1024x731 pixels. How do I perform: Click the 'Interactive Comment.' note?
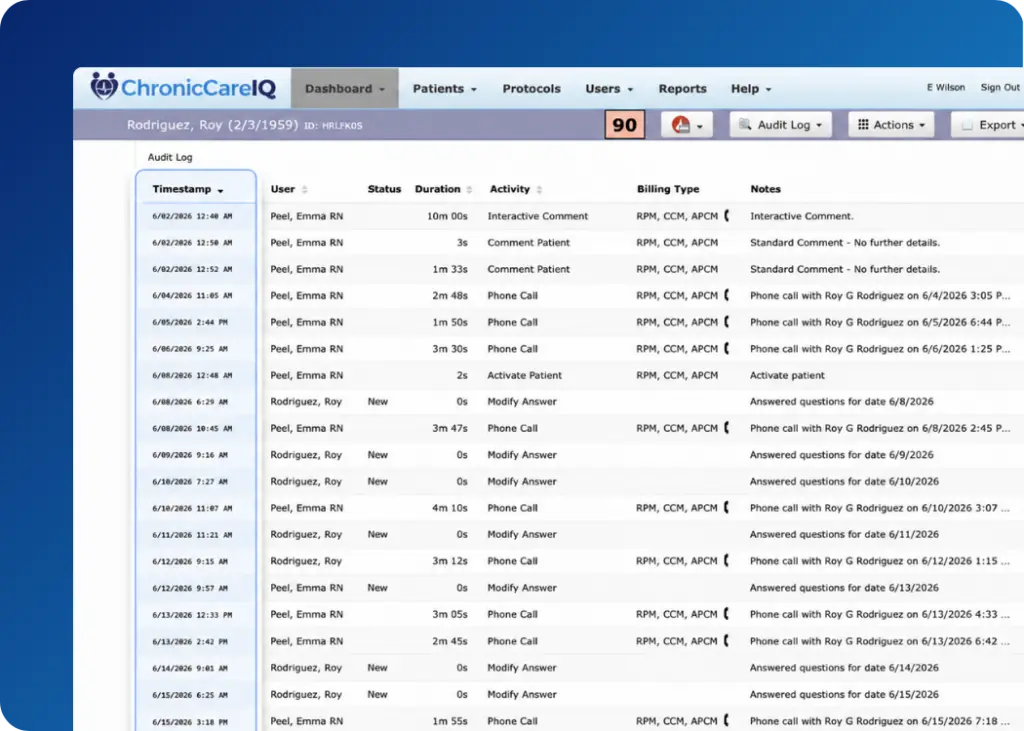tap(802, 216)
